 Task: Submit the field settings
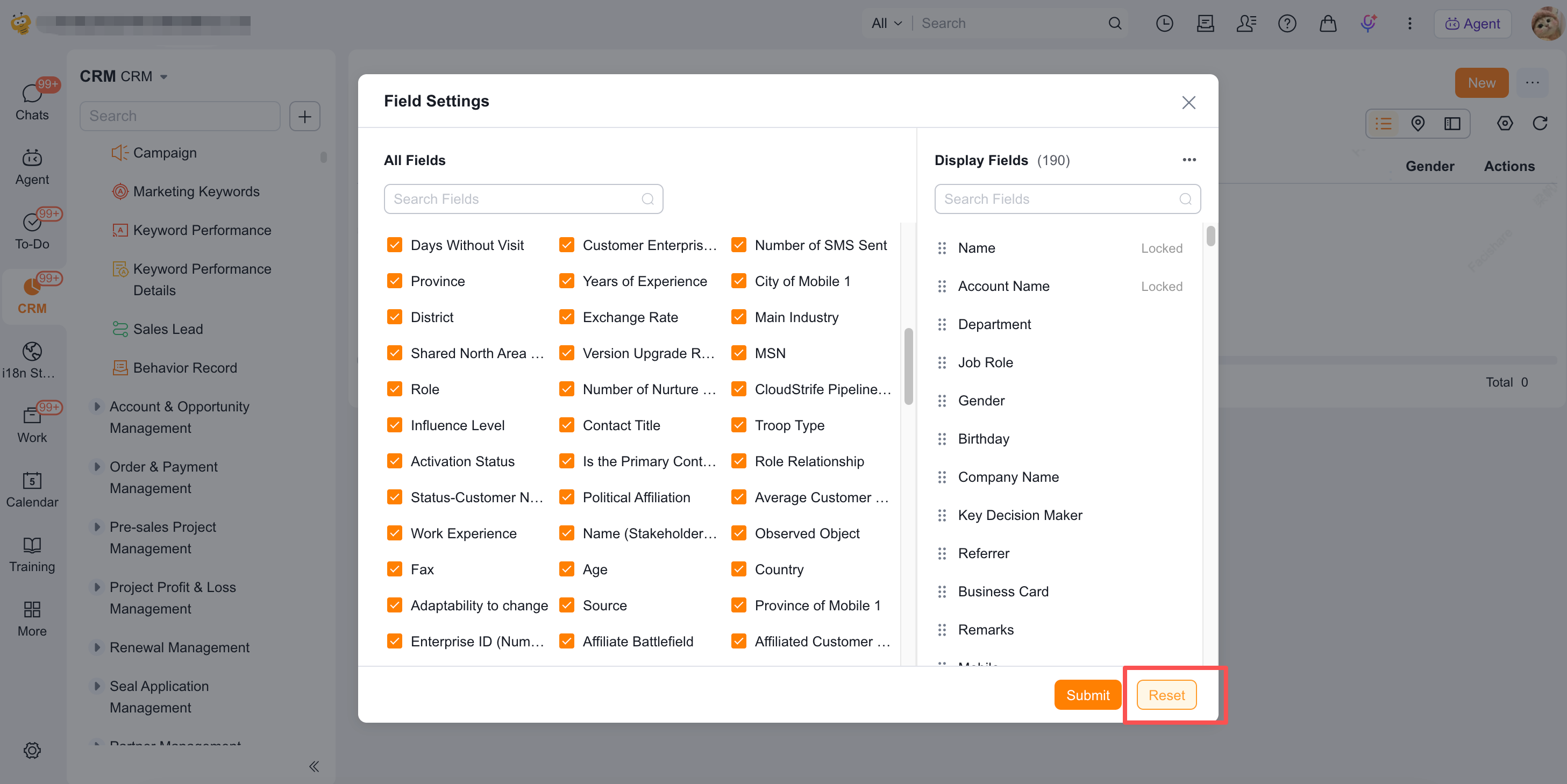click(1088, 695)
